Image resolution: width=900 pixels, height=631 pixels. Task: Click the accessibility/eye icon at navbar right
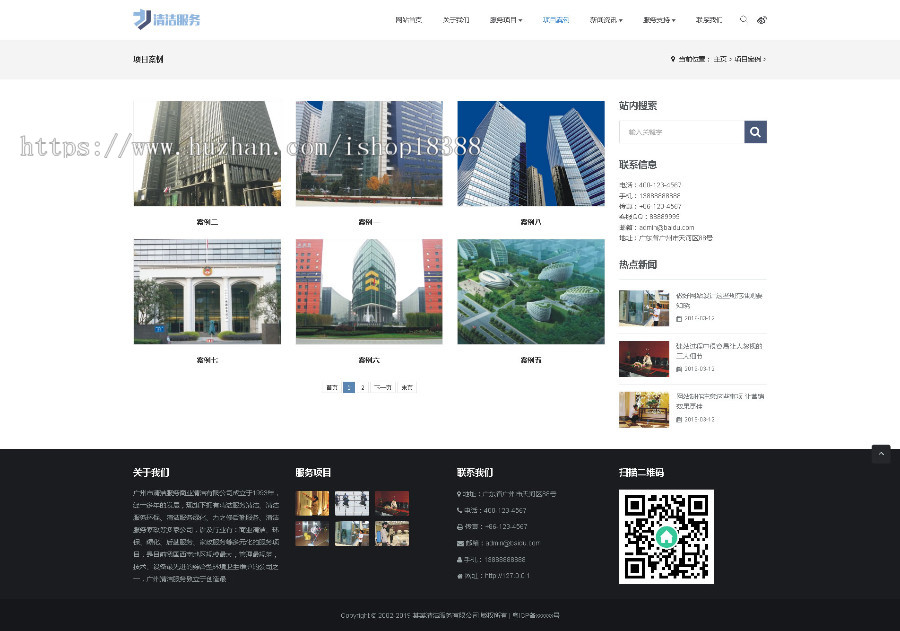pos(762,20)
